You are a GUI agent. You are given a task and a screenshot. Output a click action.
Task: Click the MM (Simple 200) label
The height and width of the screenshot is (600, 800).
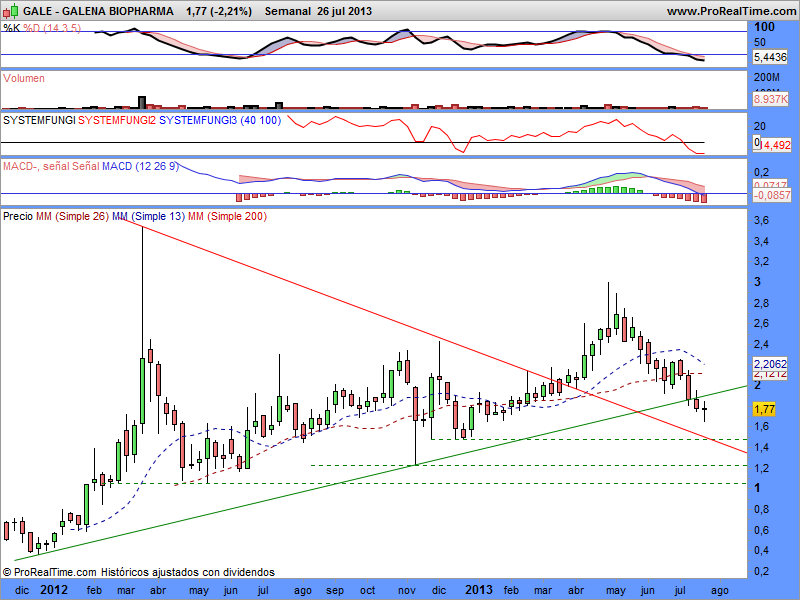click(228, 216)
